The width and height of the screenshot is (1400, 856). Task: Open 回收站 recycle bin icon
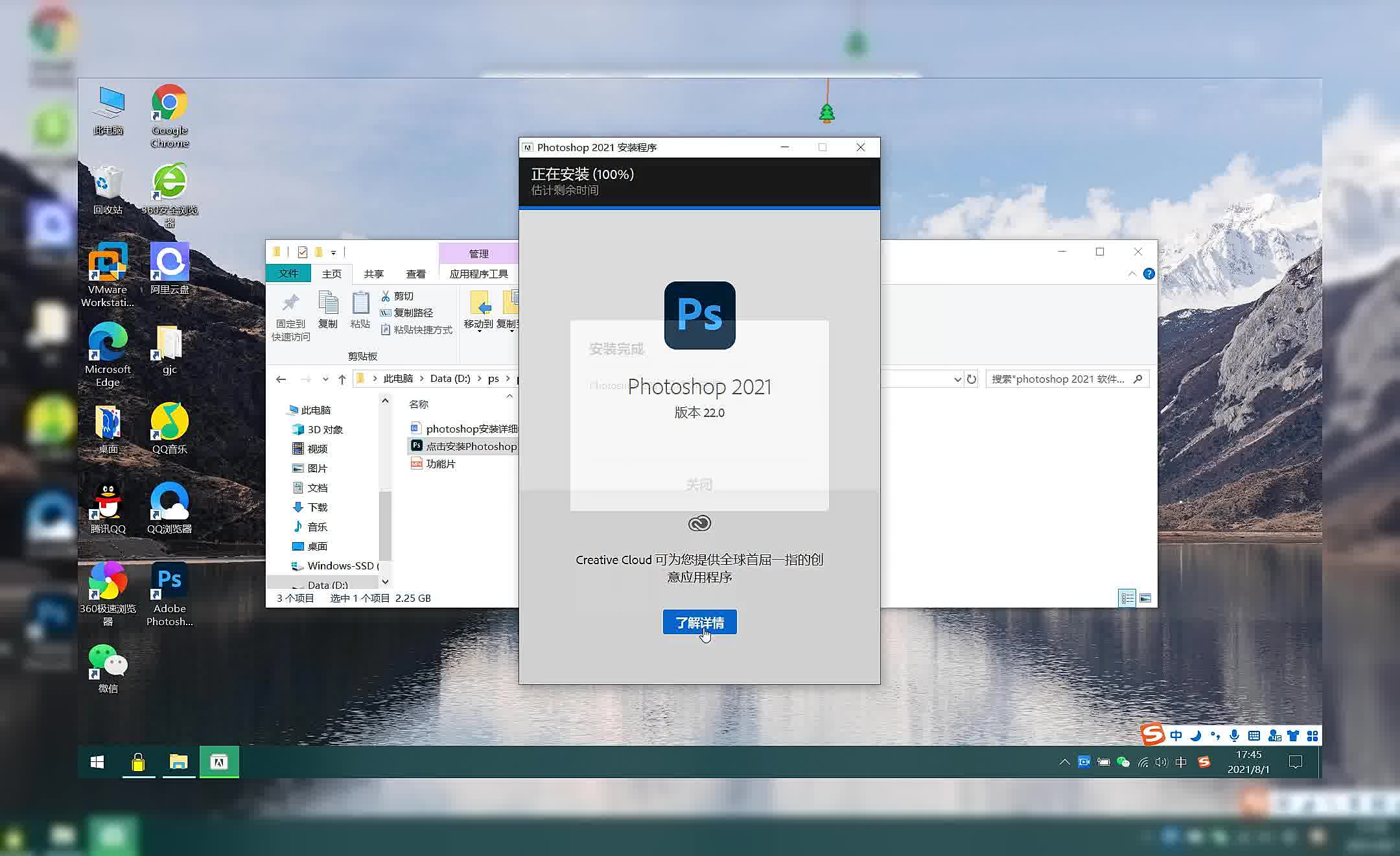click(108, 189)
